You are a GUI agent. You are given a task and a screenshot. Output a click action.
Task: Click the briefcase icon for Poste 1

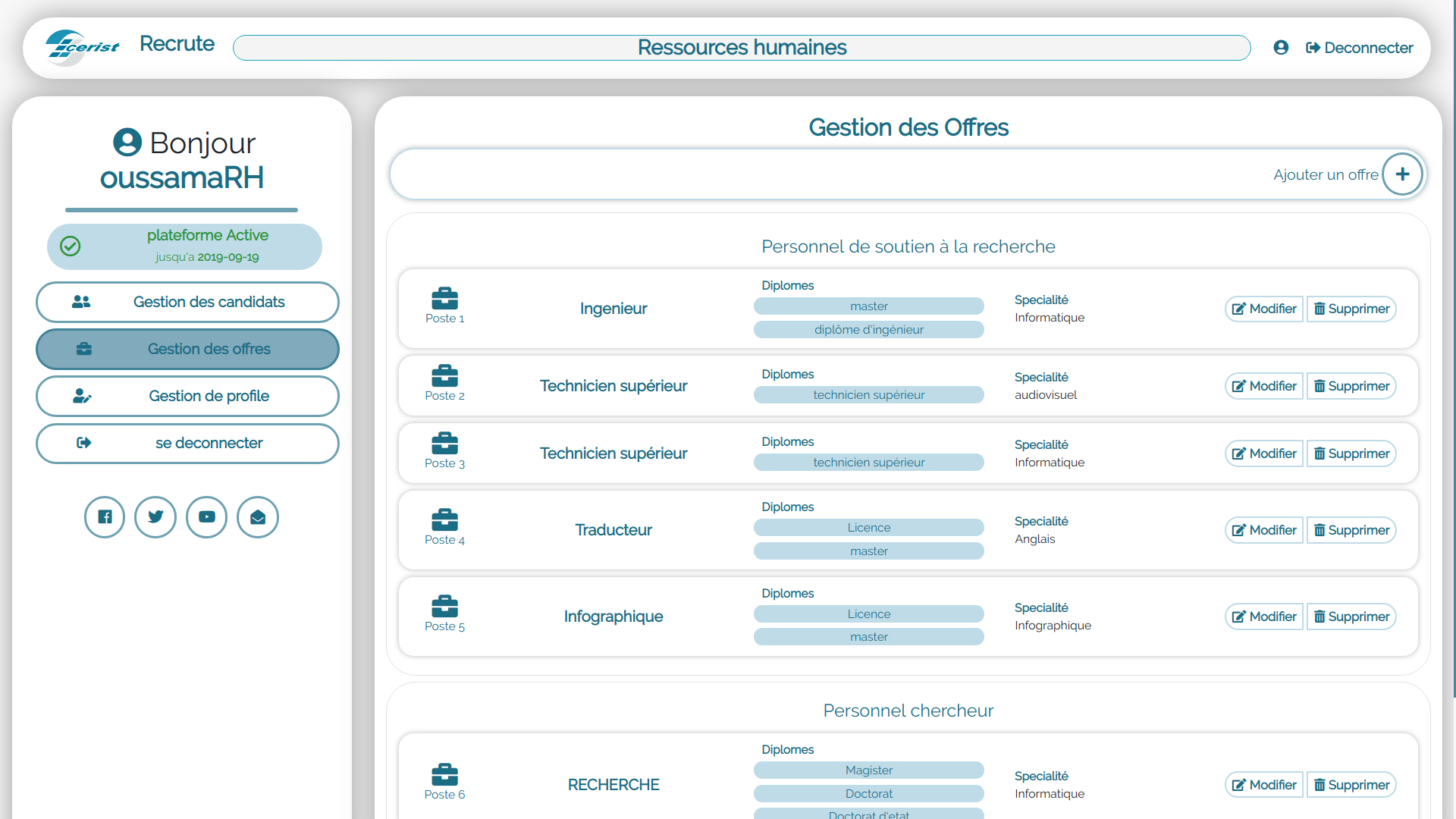(444, 299)
